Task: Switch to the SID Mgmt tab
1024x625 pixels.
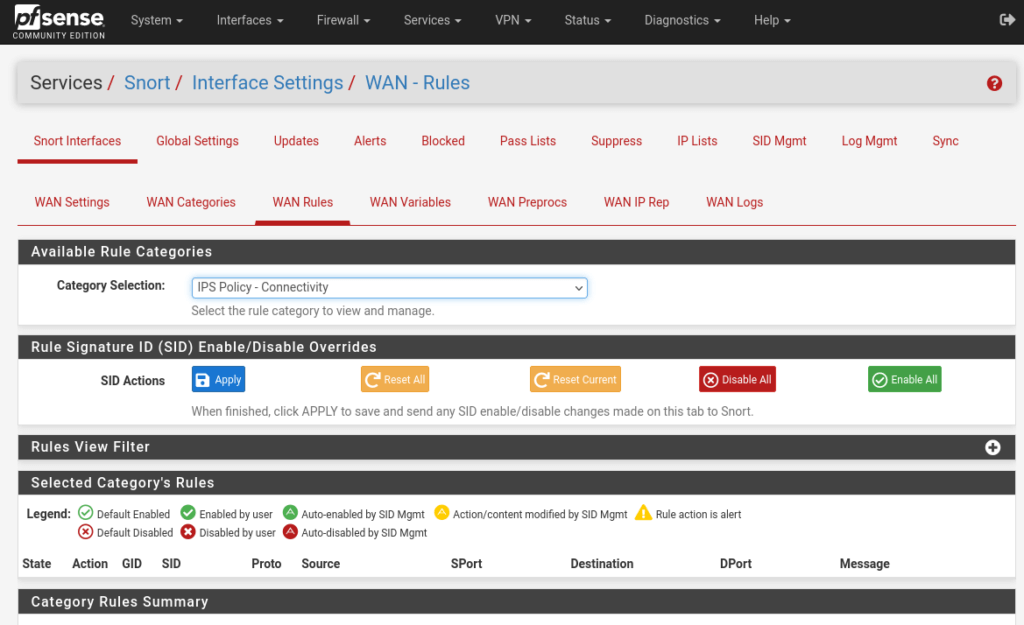Action: coord(779,141)
